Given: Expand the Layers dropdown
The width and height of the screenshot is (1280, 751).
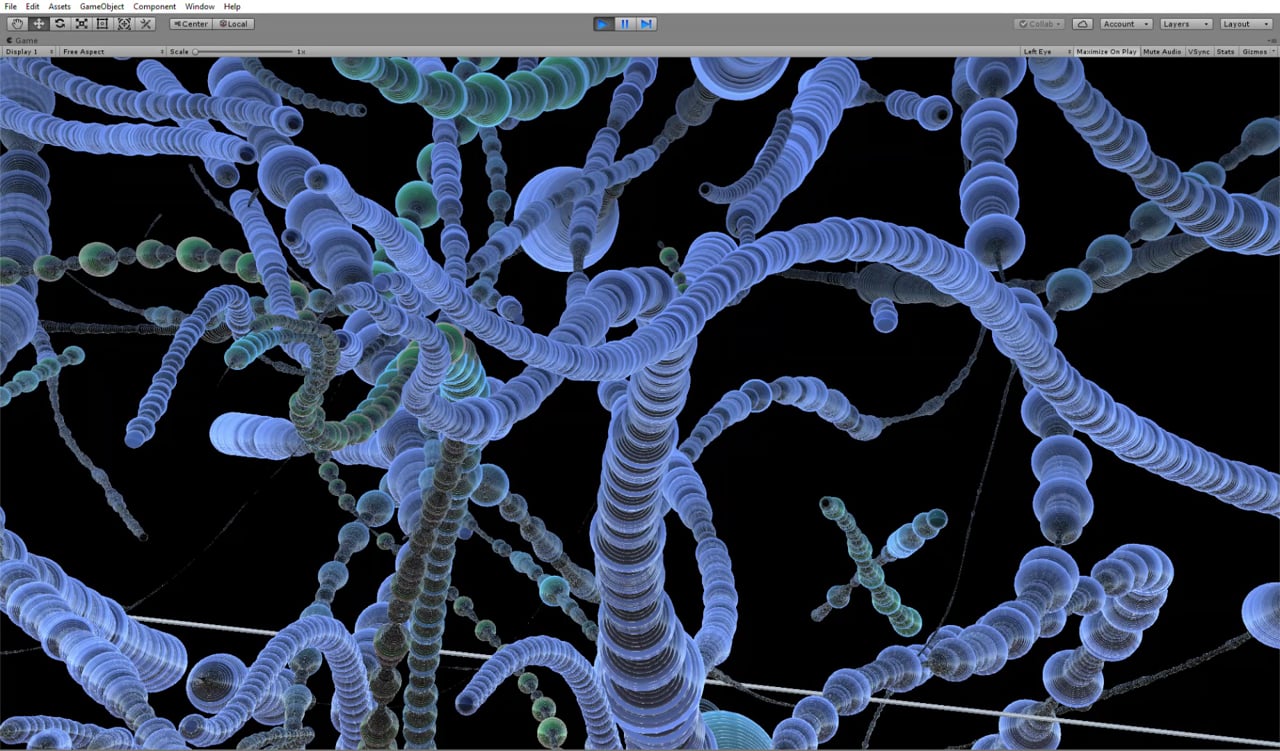Looking at the screenshot, I should [x=1184, y=24].
